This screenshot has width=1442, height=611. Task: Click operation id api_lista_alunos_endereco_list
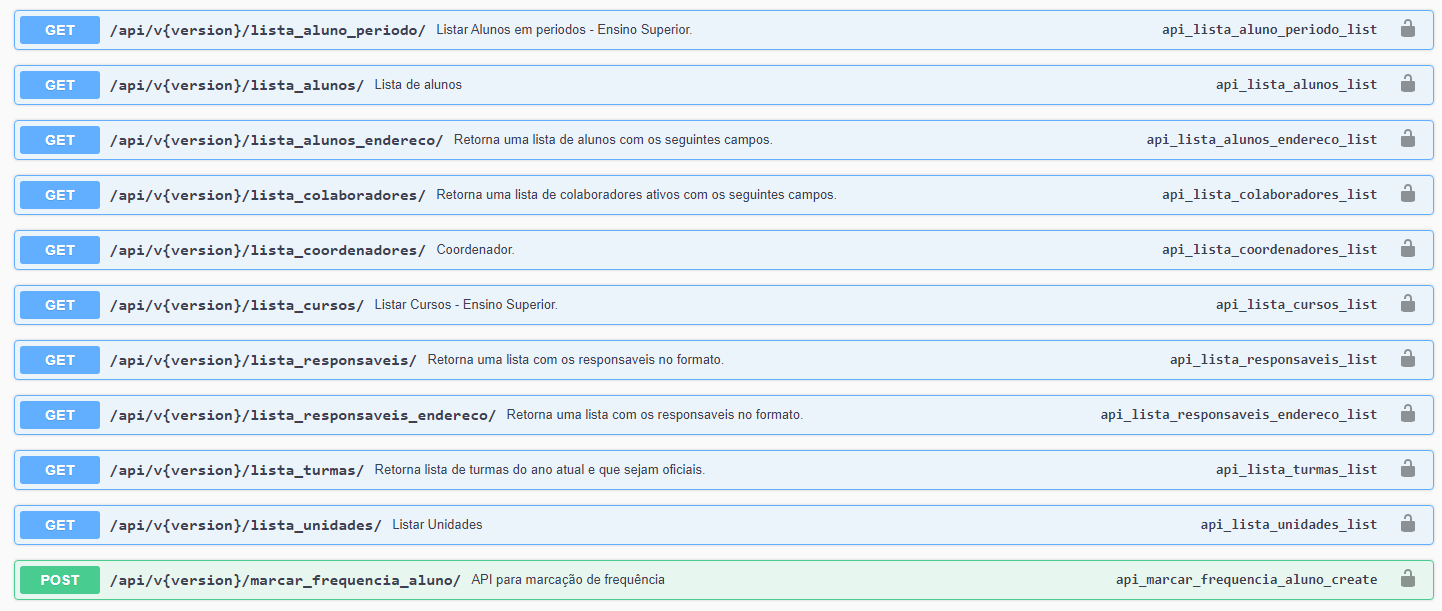pyautogui.click(x=1262, y=140)
